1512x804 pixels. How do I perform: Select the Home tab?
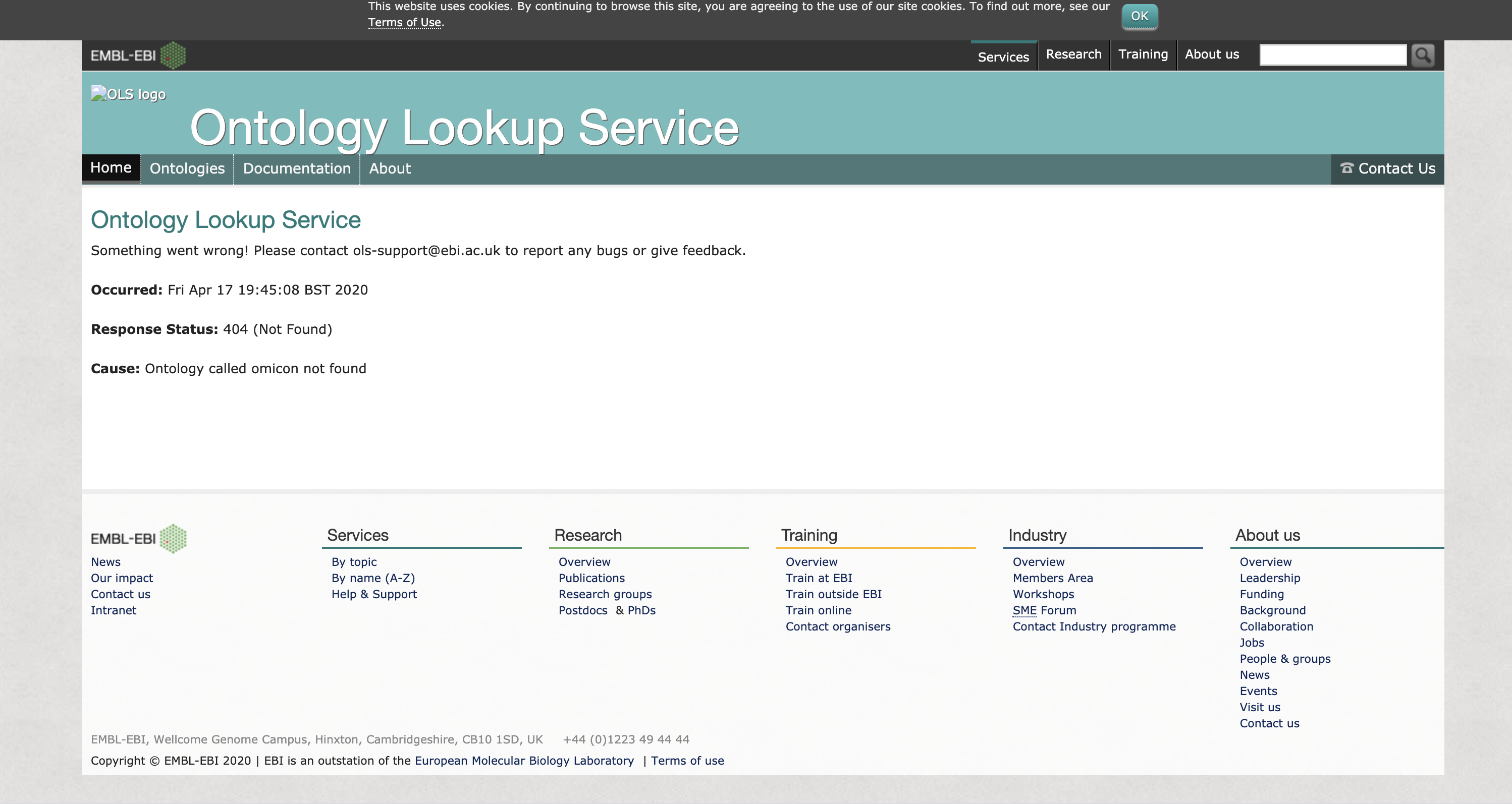tap(111, 168)
